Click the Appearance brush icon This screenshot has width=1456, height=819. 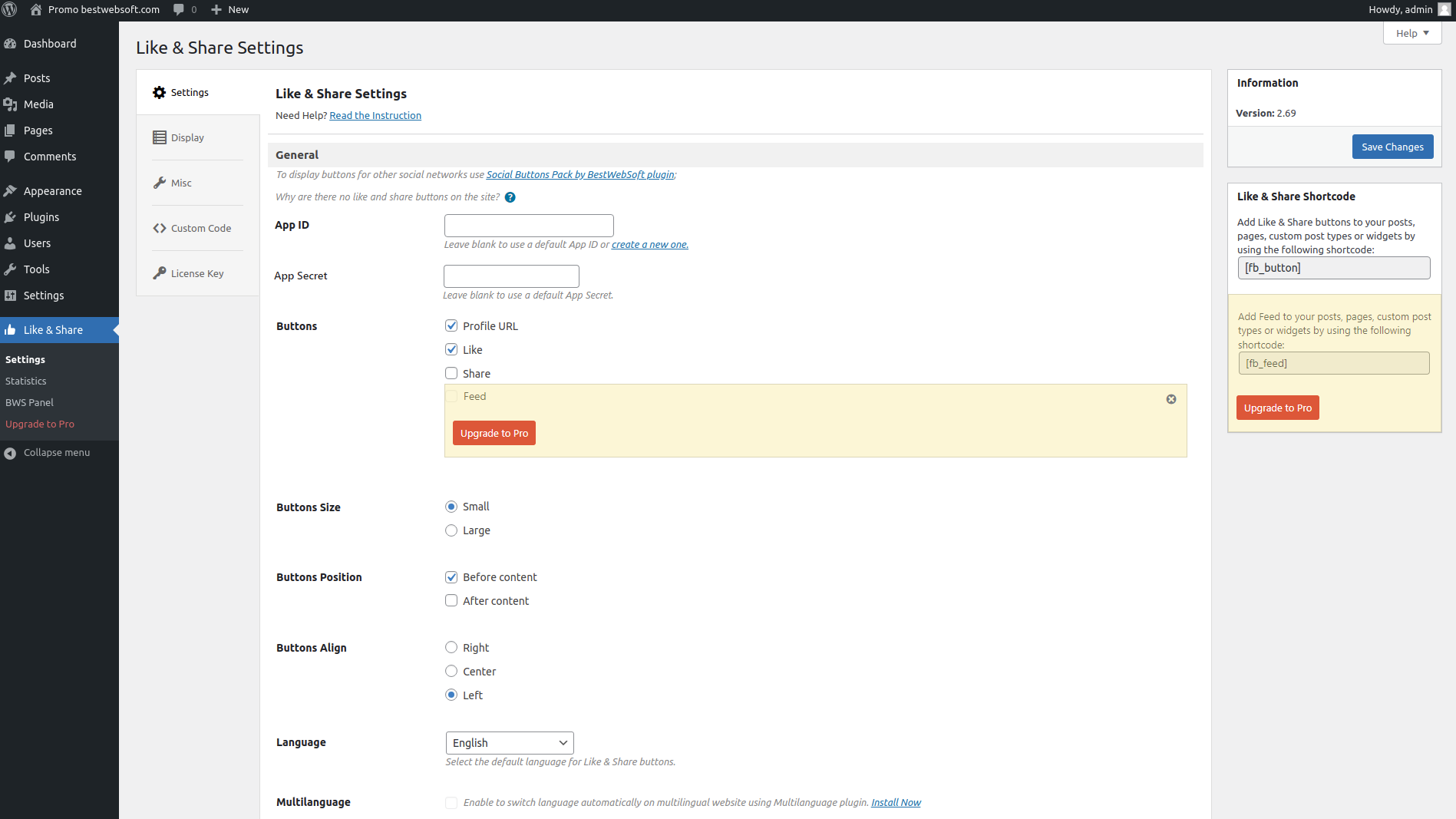(x=10, y=191)
